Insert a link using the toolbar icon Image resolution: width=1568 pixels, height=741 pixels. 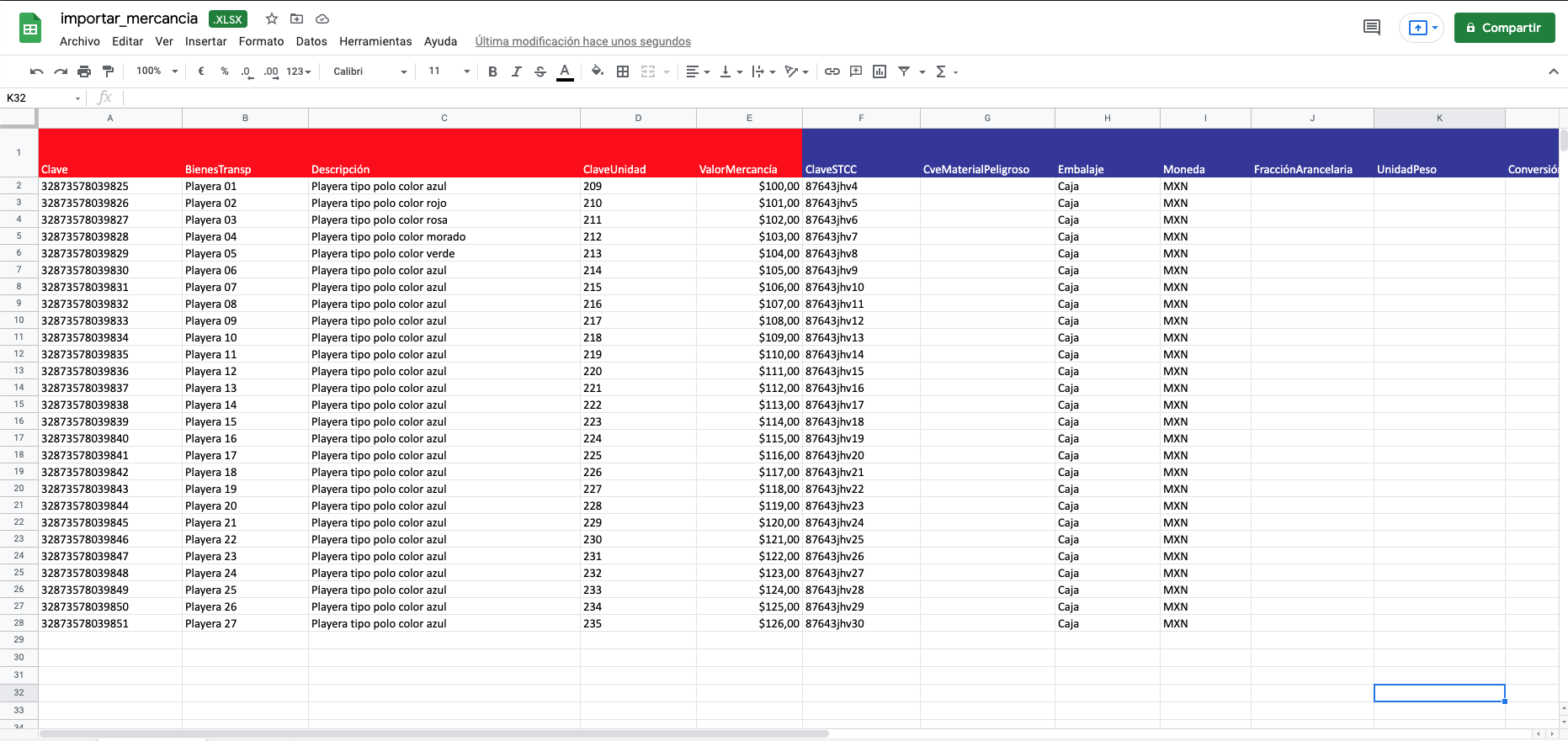coord(832,71)
